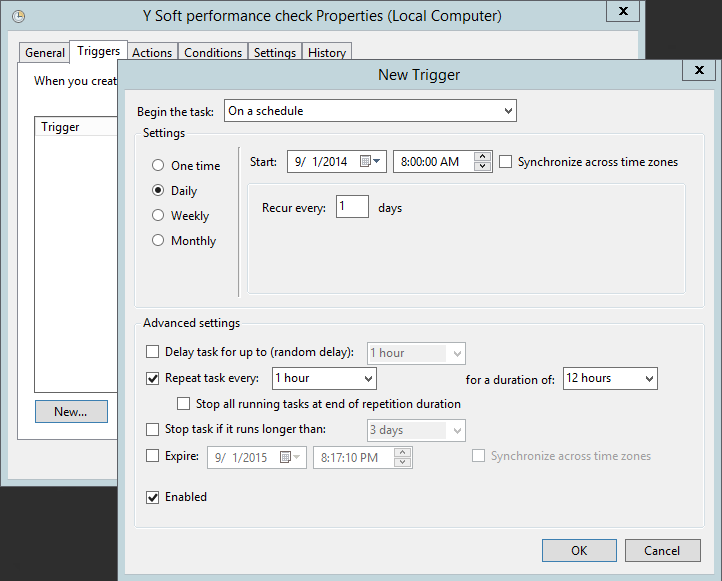Click the clock icon in Properties title bar

point(18,16)
